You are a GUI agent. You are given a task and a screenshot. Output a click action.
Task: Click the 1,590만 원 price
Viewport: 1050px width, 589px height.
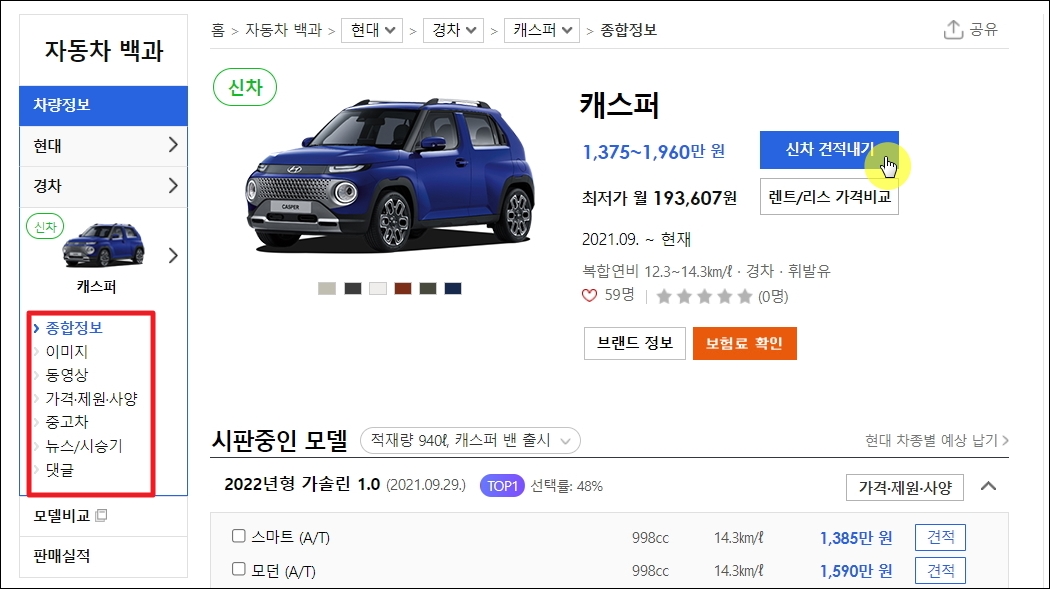pyautogui.click(x=856, y=571)
